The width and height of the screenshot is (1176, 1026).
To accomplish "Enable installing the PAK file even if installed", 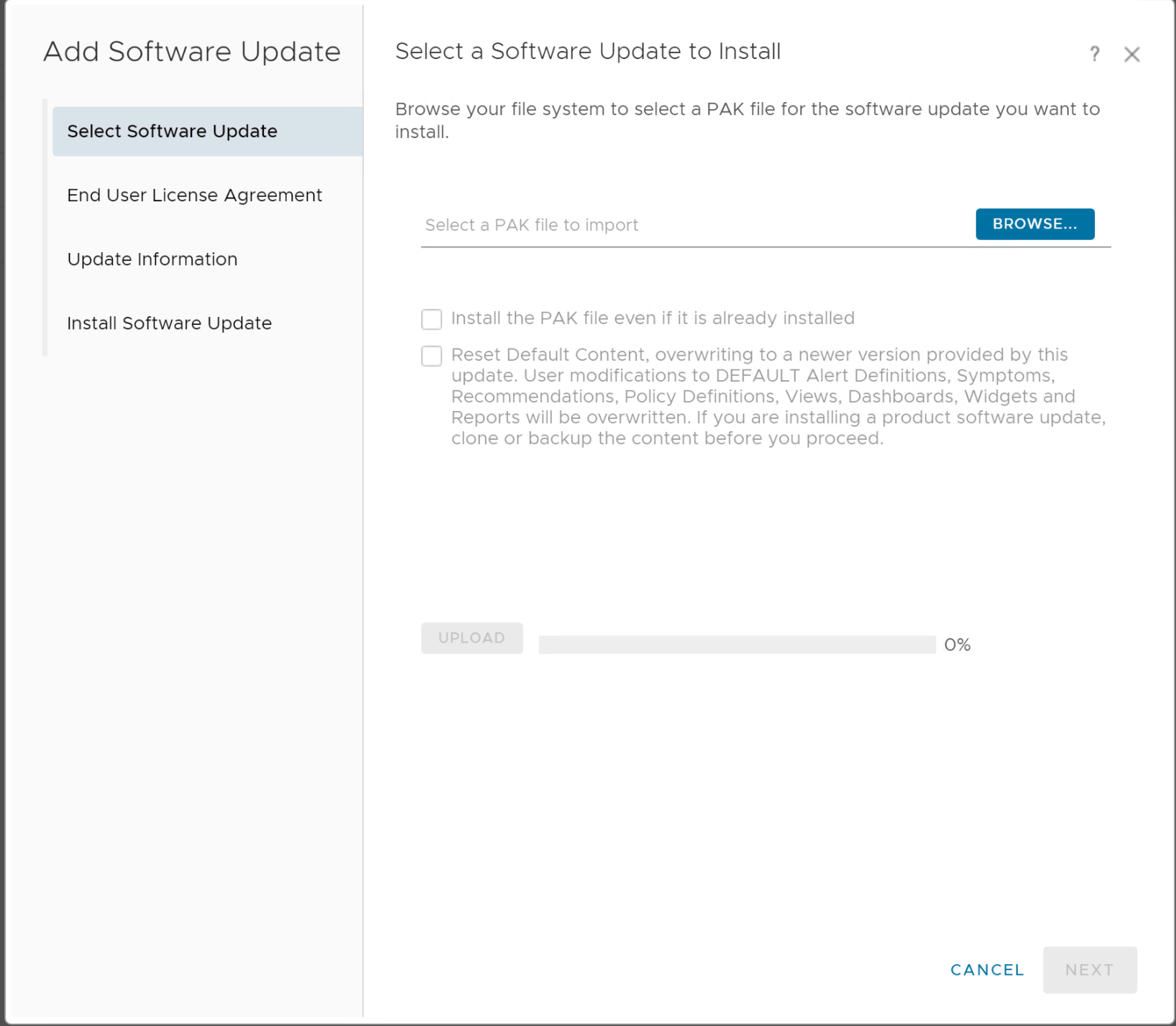I will (x=431, y=319).
